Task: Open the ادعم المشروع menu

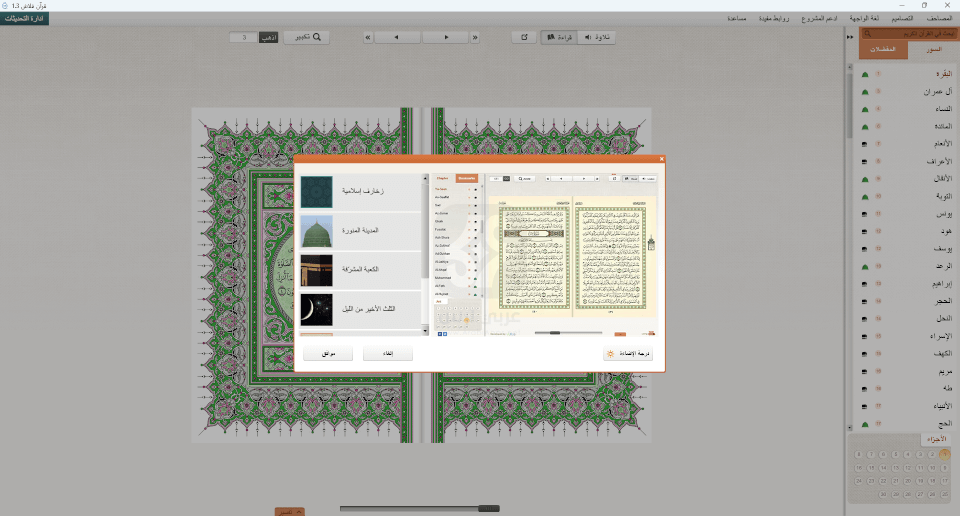Action: pos(819,18)
